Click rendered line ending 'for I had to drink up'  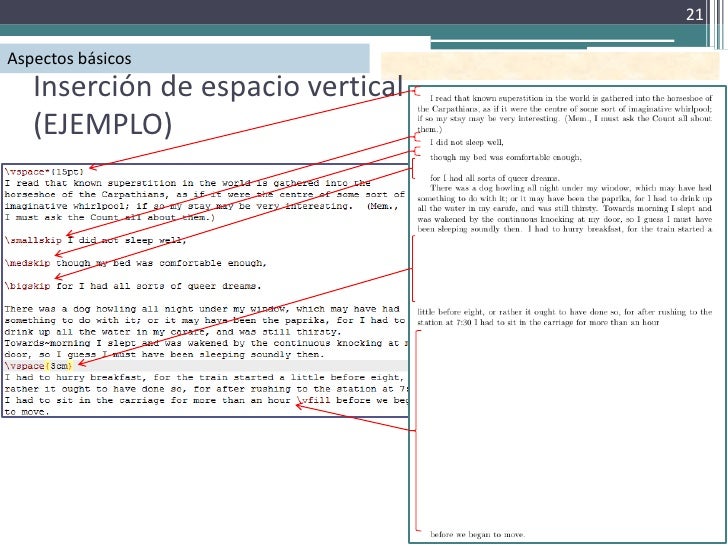click(565, 198)
